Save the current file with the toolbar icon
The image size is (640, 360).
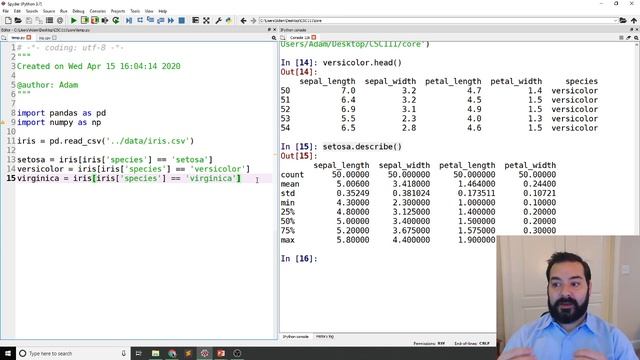tap(29, 20)
